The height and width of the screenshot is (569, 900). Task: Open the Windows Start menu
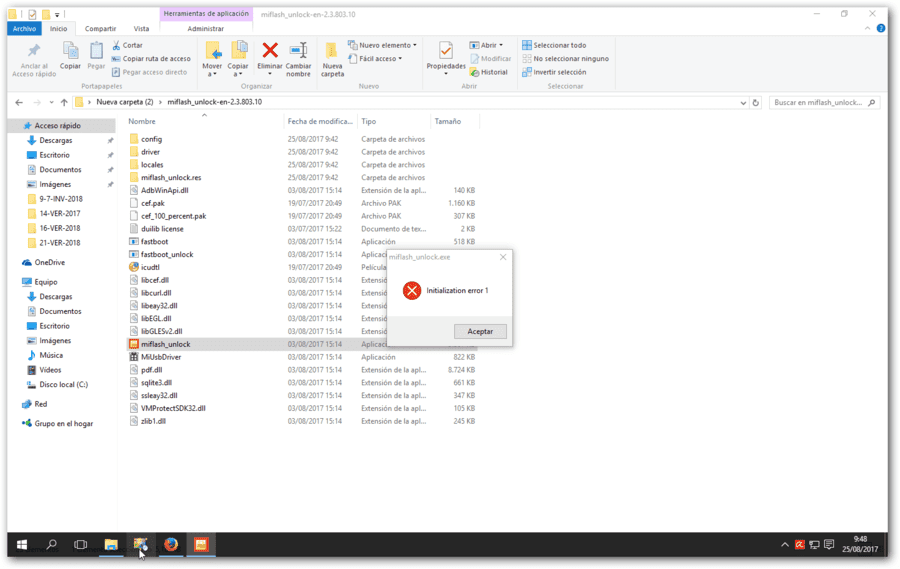[22, 545]
